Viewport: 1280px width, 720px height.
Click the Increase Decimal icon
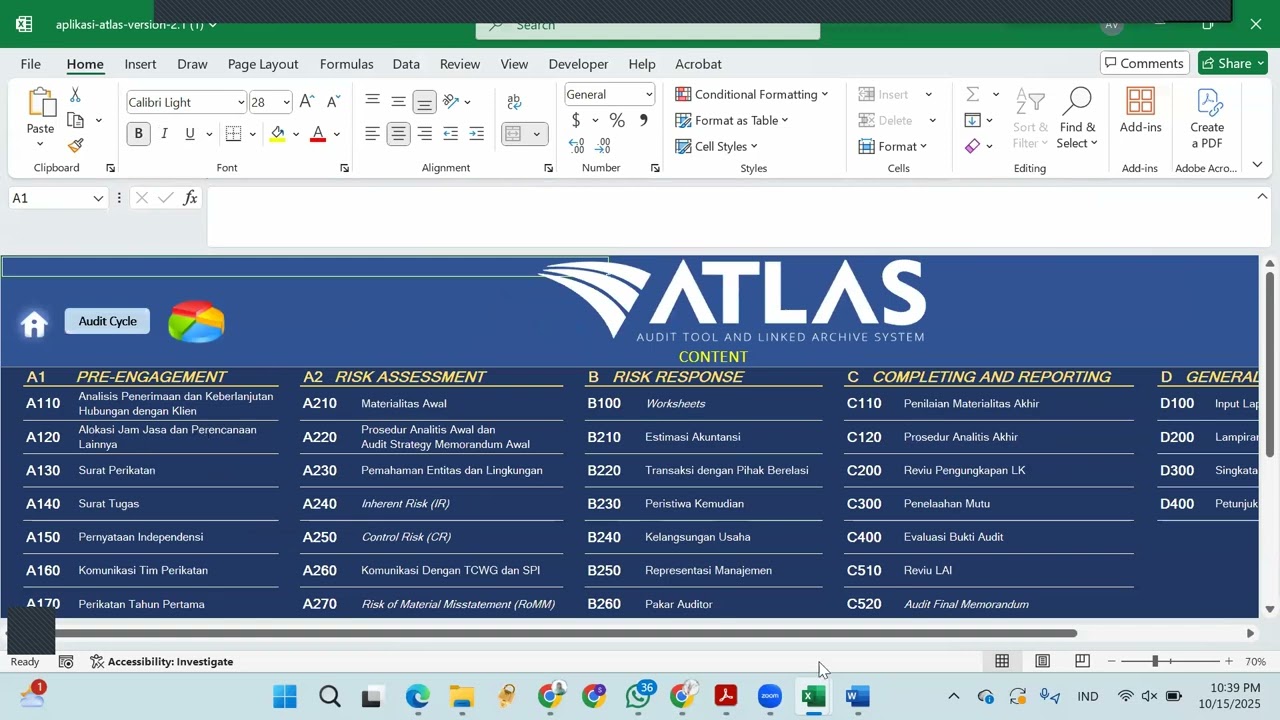tap(577, 146)
